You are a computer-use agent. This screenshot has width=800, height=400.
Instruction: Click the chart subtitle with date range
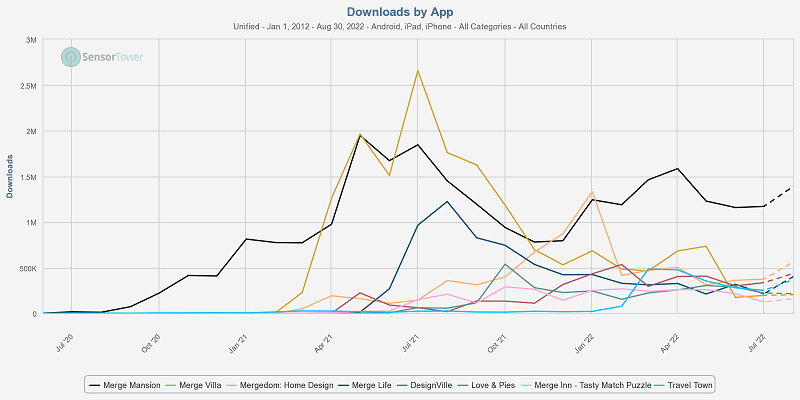[x=400, y=27]
